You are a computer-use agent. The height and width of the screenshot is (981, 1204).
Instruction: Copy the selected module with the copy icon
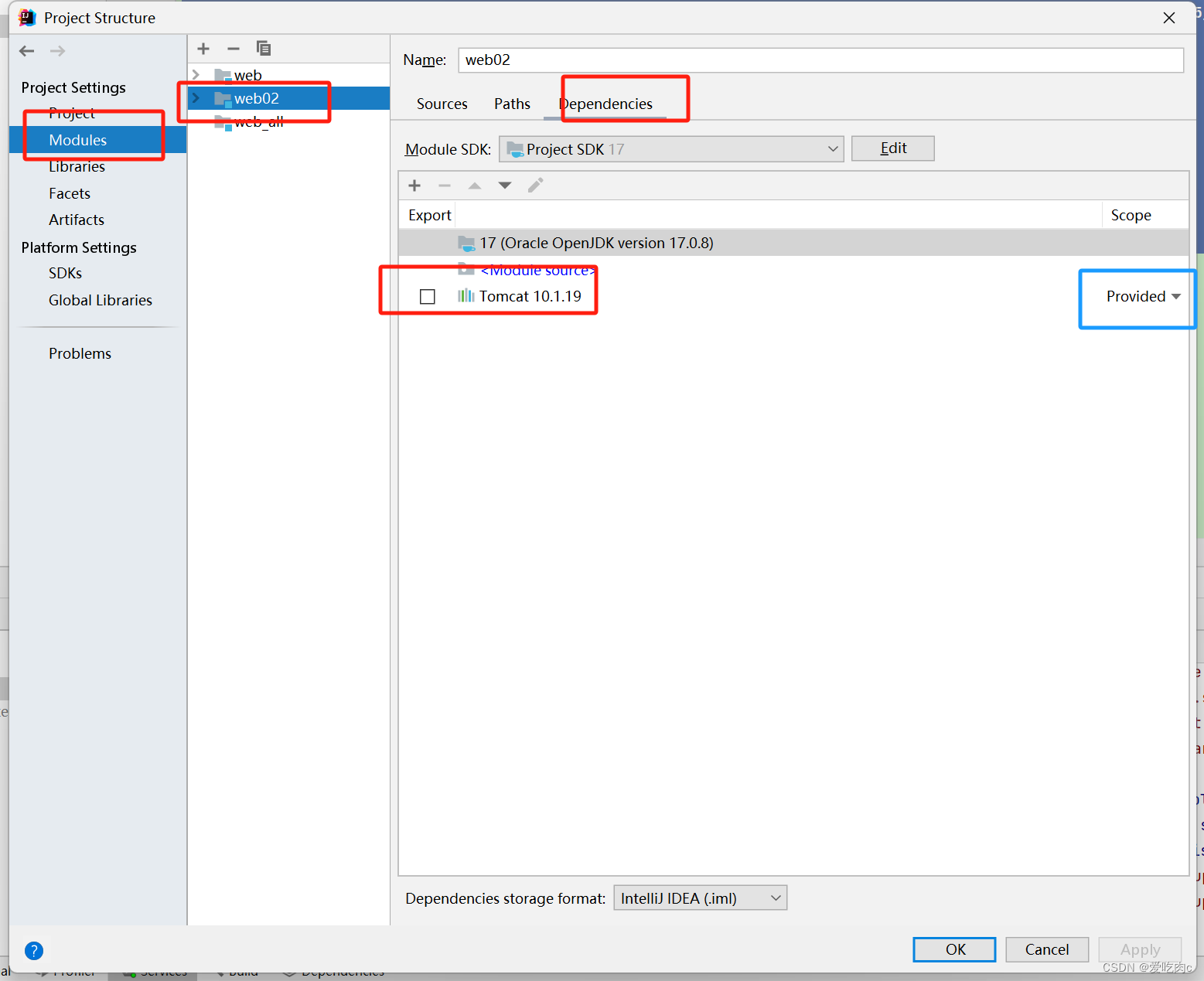tap(264, 49)
